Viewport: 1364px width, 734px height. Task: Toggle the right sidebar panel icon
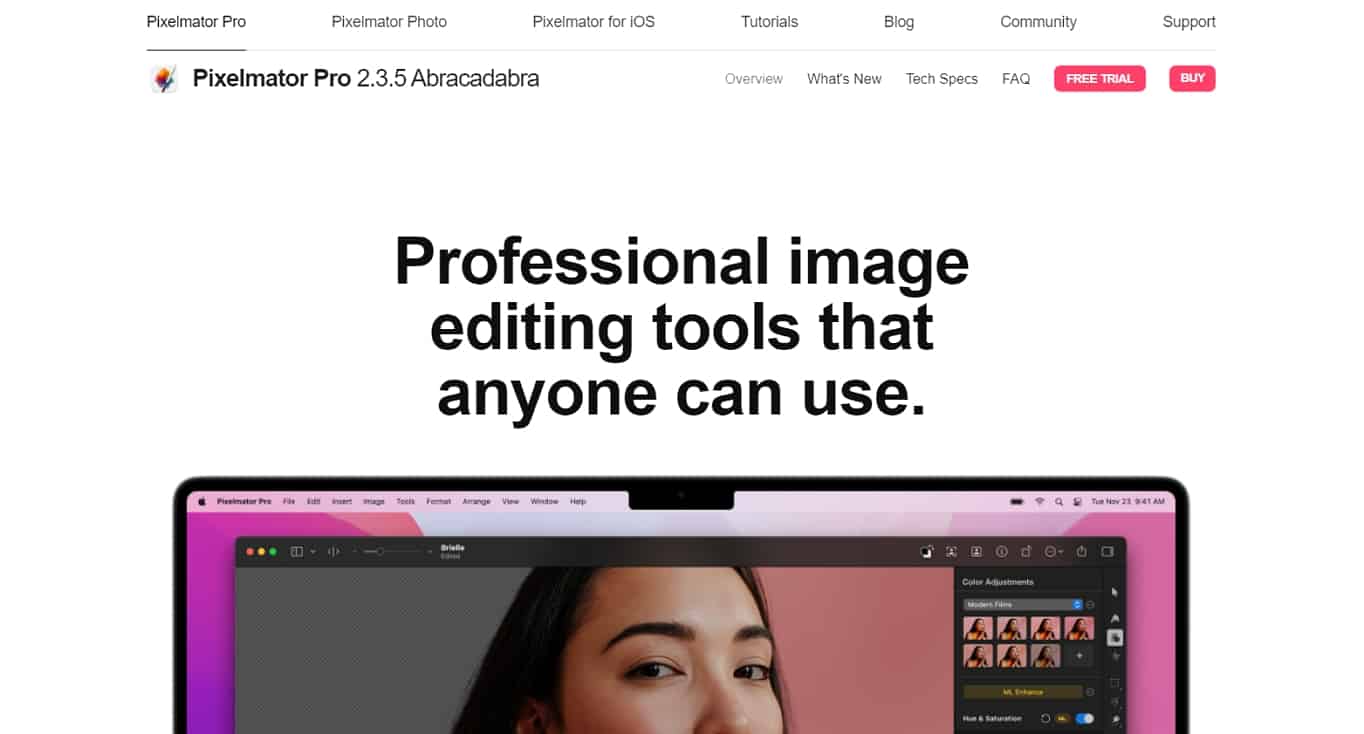pos(1107,551)
